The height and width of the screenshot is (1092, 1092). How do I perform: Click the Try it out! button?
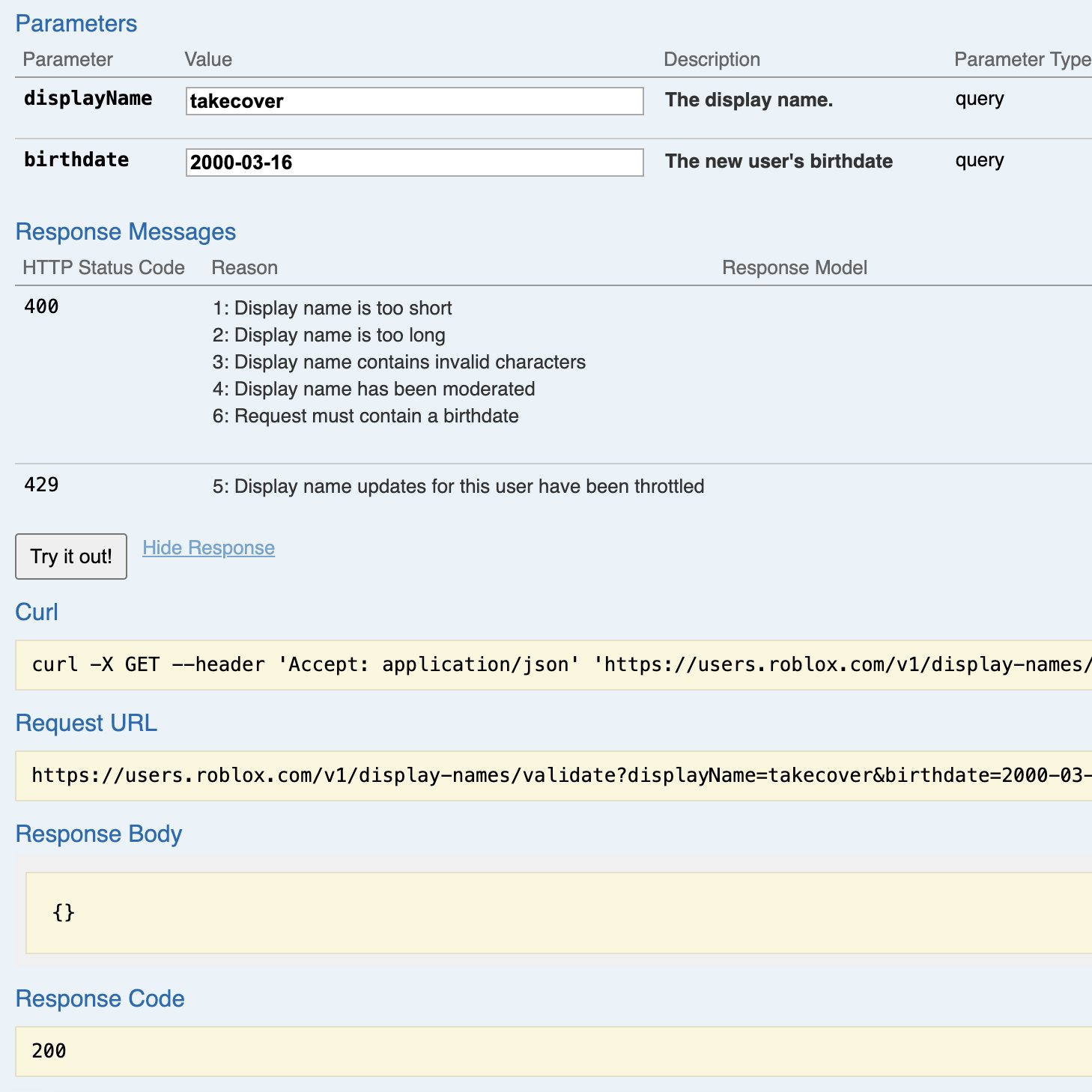point(70,556)
